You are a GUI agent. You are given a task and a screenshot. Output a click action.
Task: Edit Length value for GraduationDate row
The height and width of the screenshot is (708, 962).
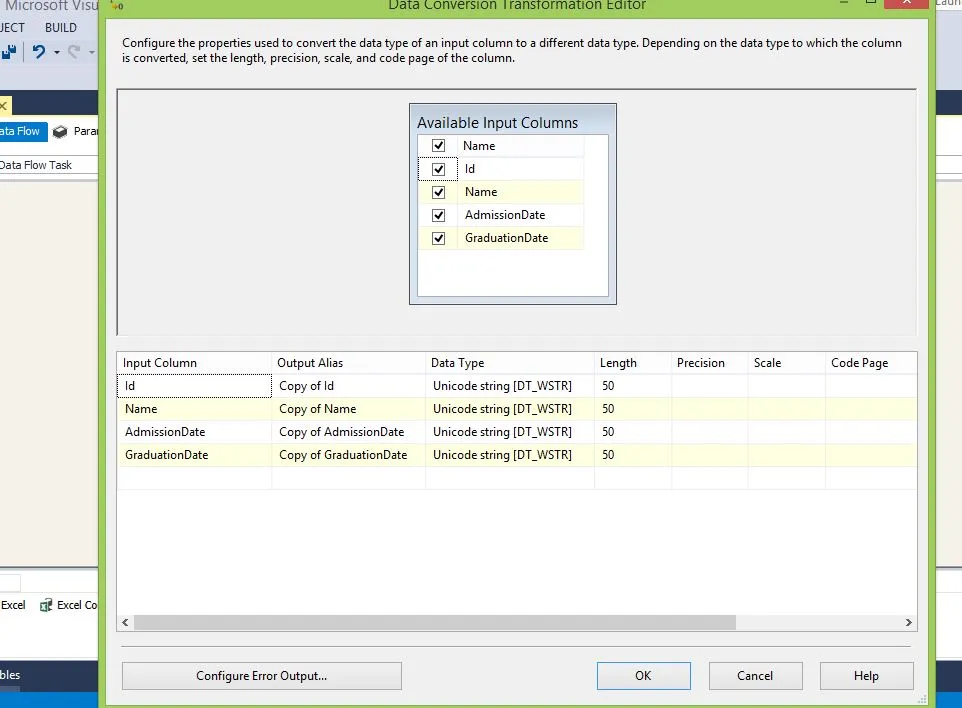pyautogui.click(x=633, y=455)
